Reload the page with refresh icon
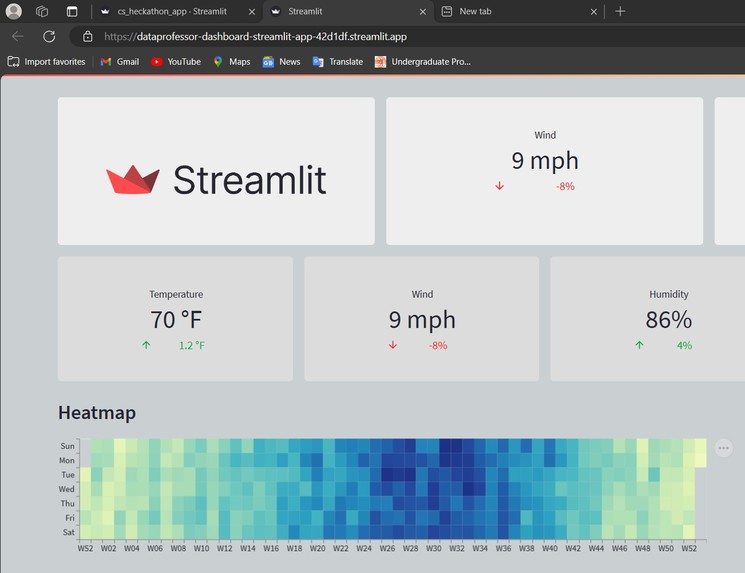The height and width of the screenshot is (573, 745). pyautogui.click(x=49, y=37)
